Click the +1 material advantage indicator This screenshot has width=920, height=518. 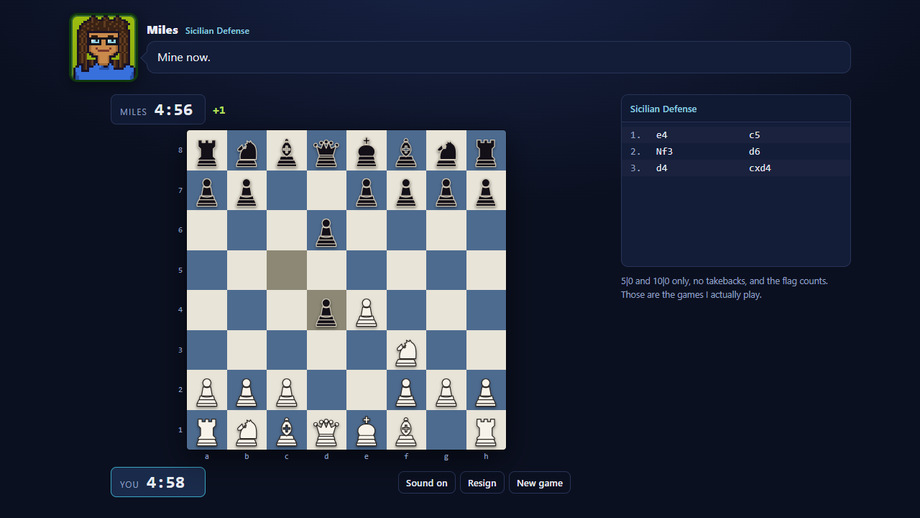pos(219,110)
